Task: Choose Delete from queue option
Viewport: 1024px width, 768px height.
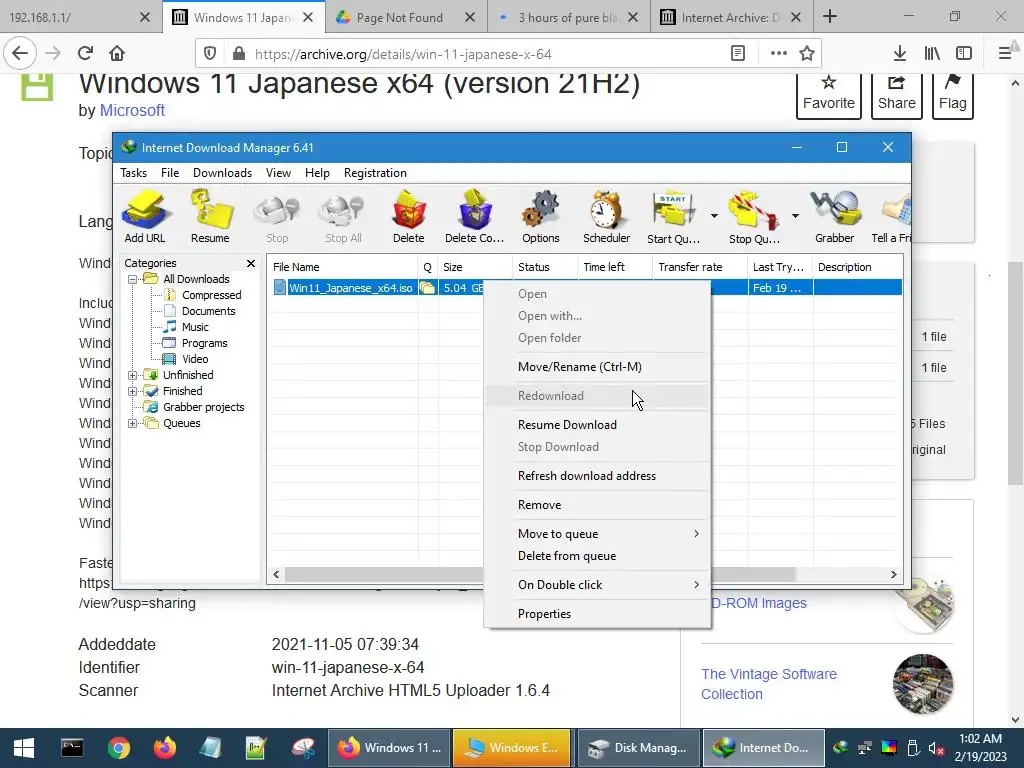Action: click(x=597, y=556)
